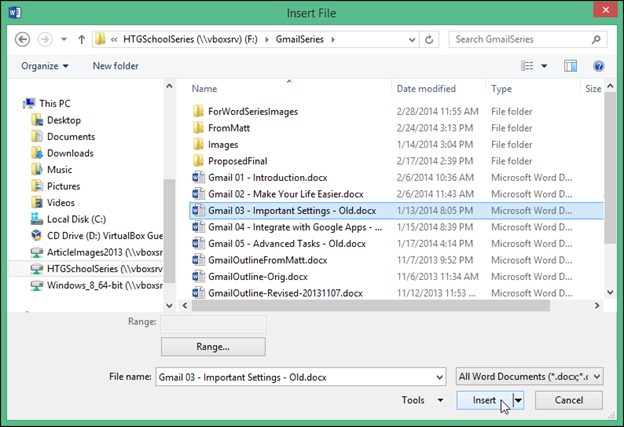
Task: Select Windows_8_64-bit network drive
Action: pyautogui.click(x=97, y=285)
